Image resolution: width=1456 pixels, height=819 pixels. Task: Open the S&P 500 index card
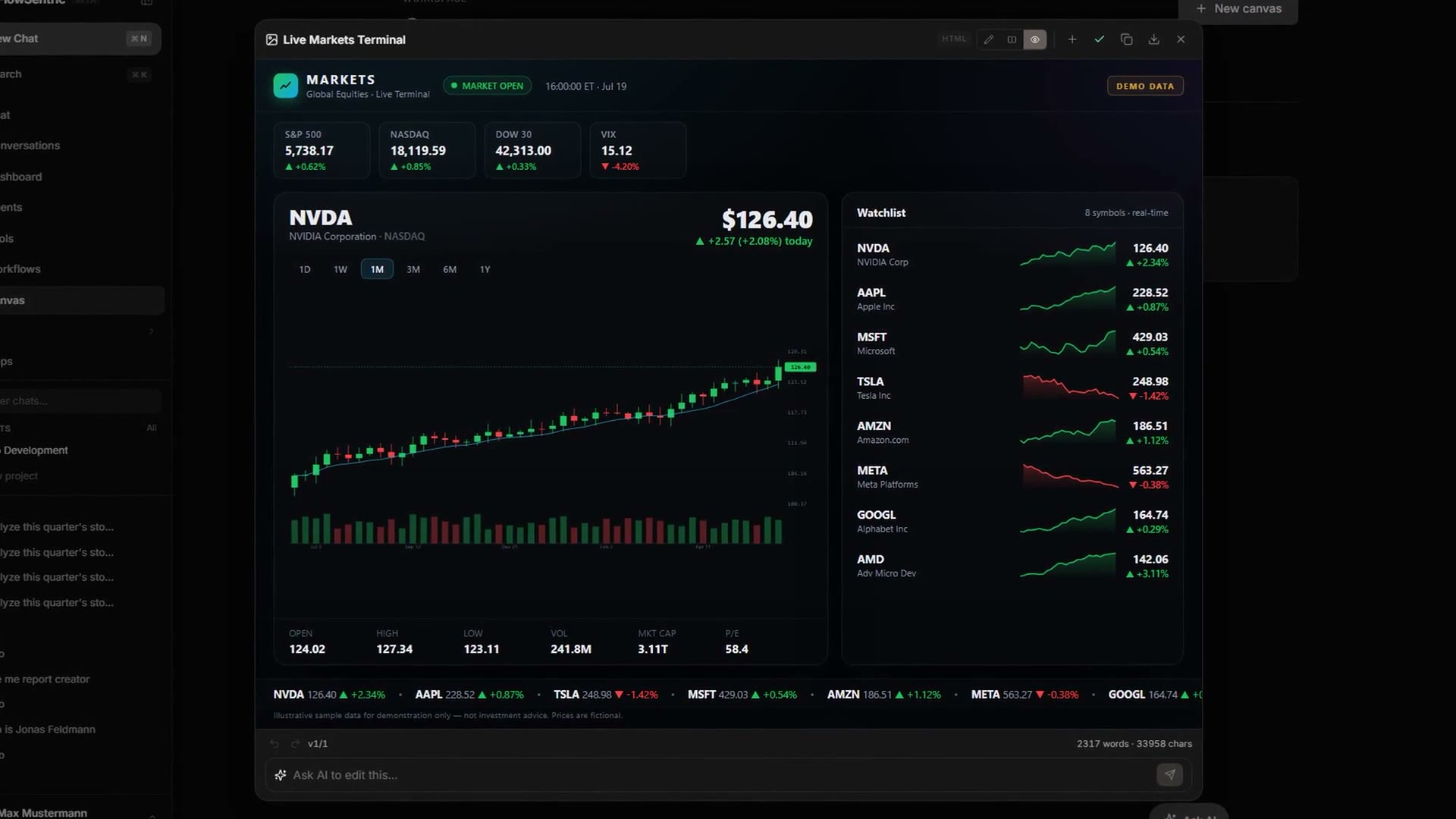tap(322, 150)
